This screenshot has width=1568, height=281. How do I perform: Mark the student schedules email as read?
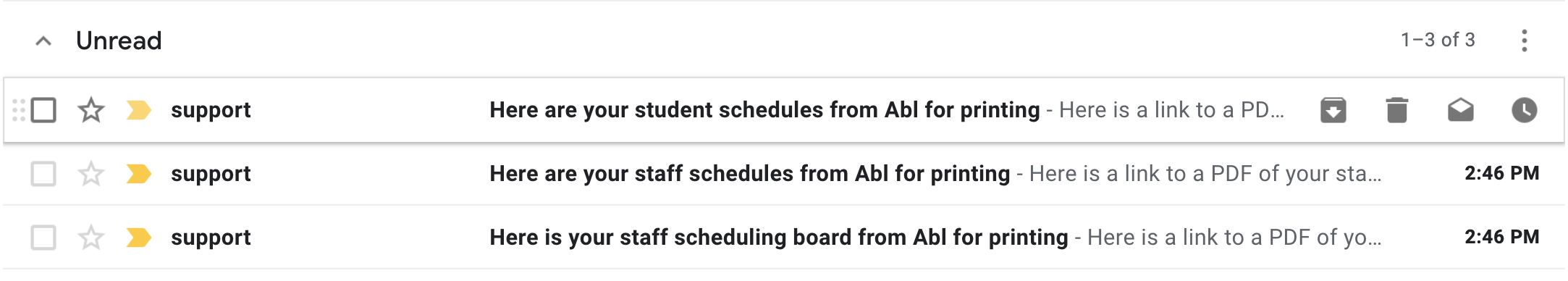1460,110
